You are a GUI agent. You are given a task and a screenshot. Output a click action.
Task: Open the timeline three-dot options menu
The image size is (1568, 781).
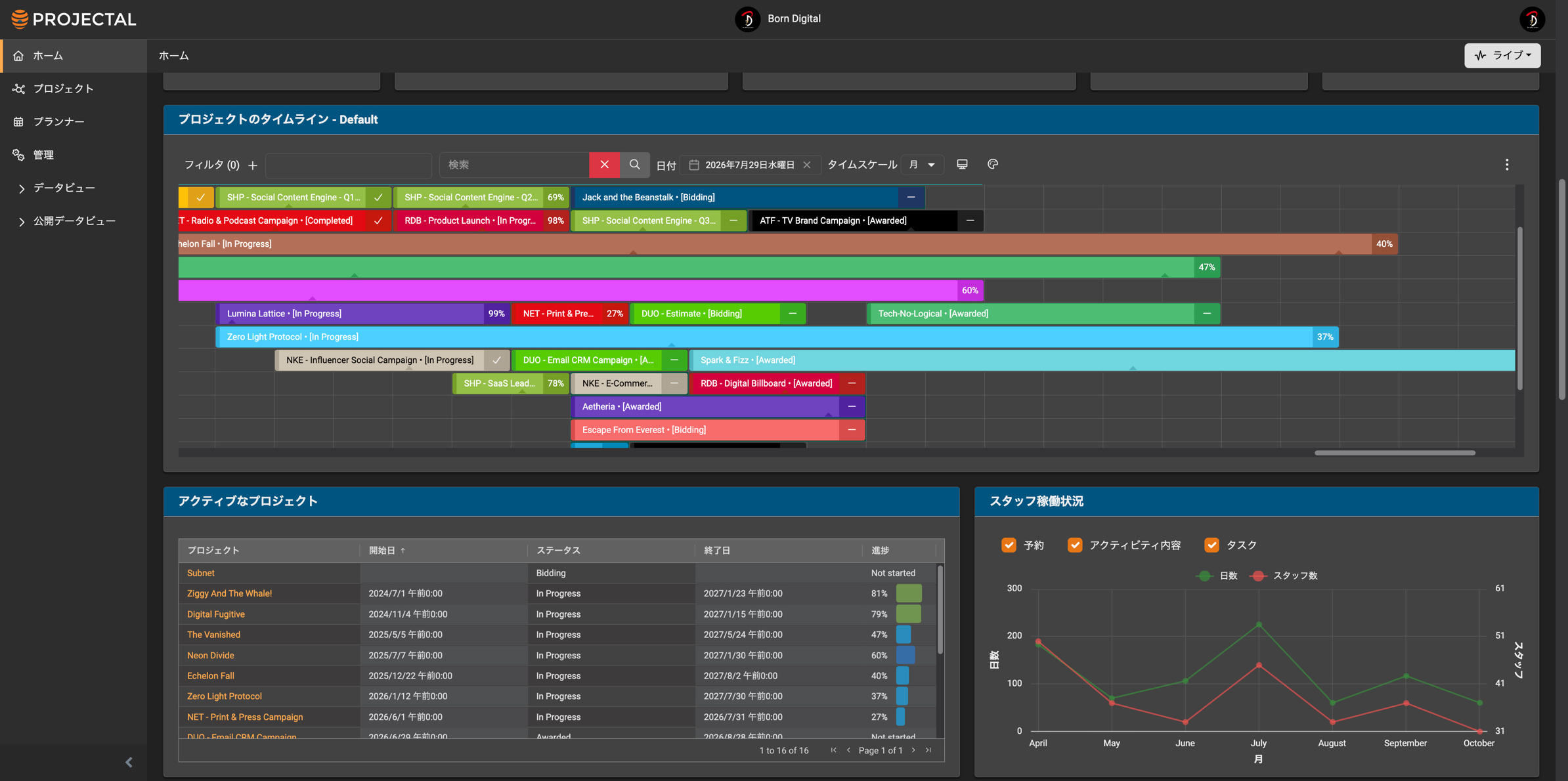click(x=1507, y=165)
